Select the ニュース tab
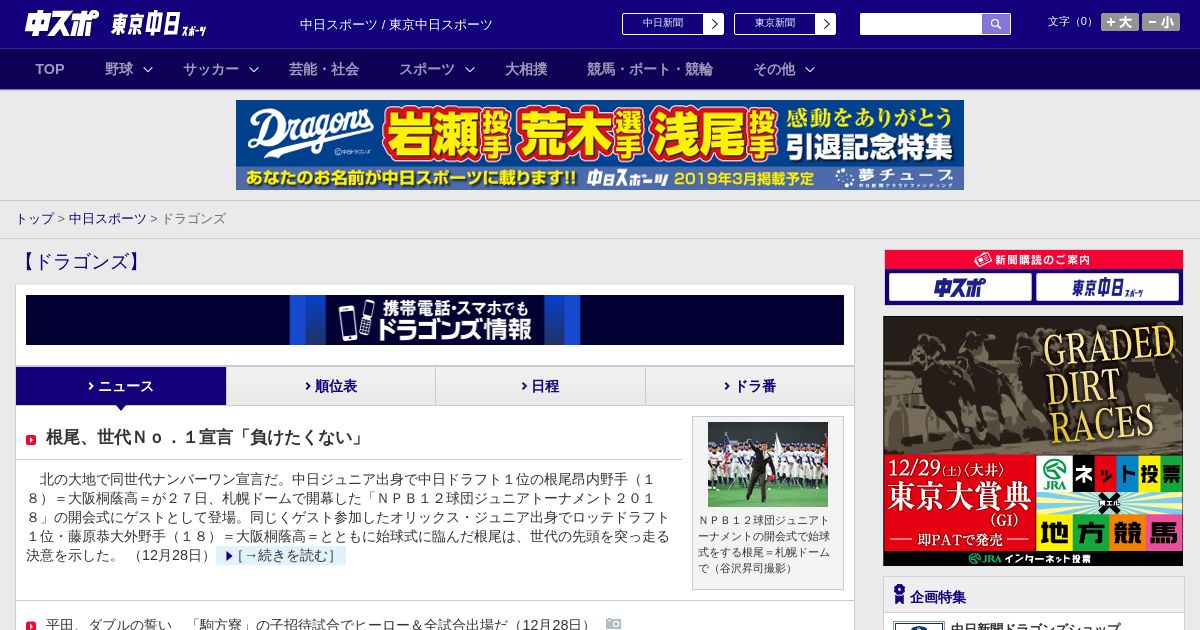The height and width of the screenshot is (630, 1200). coord(121,386)
